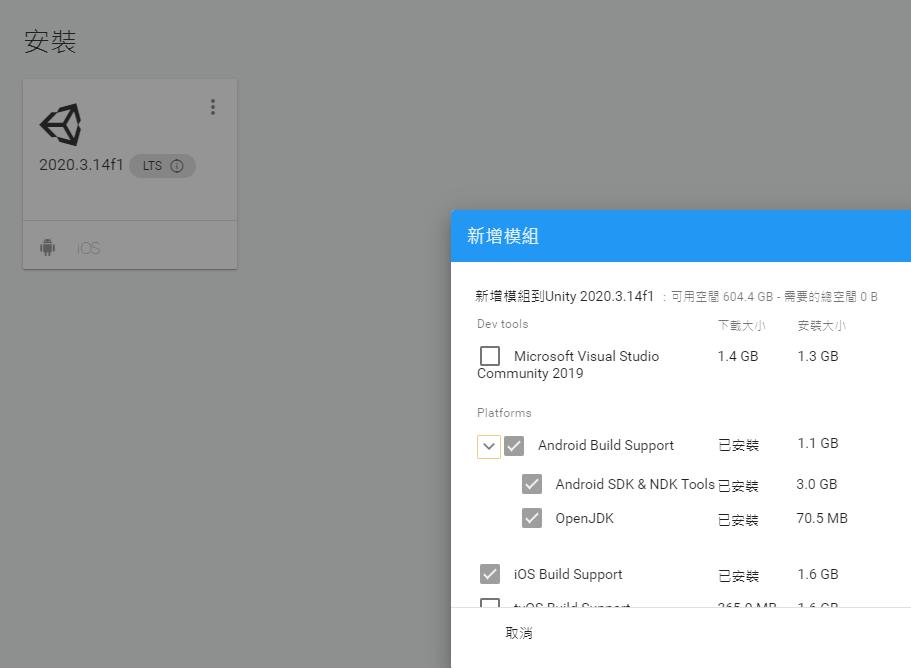911x668 pixels.
Task: Click the 1.3 GB install size value
Action: coord(818,356)
